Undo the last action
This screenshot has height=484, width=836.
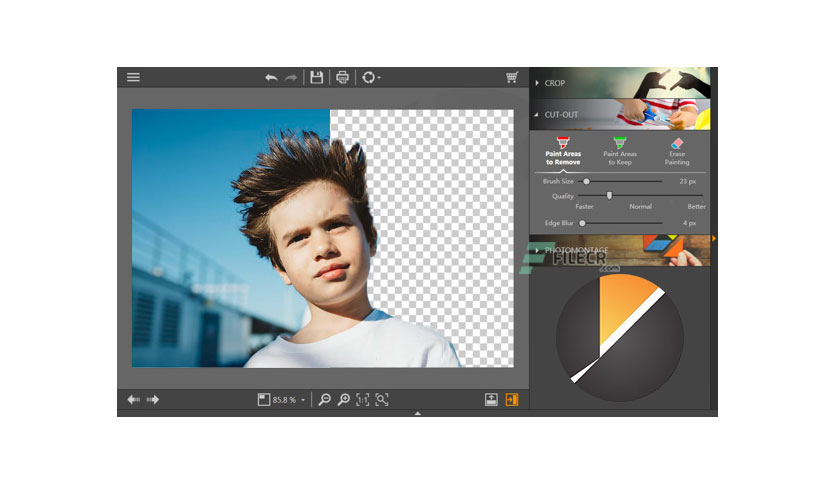[x=271, y=78]
